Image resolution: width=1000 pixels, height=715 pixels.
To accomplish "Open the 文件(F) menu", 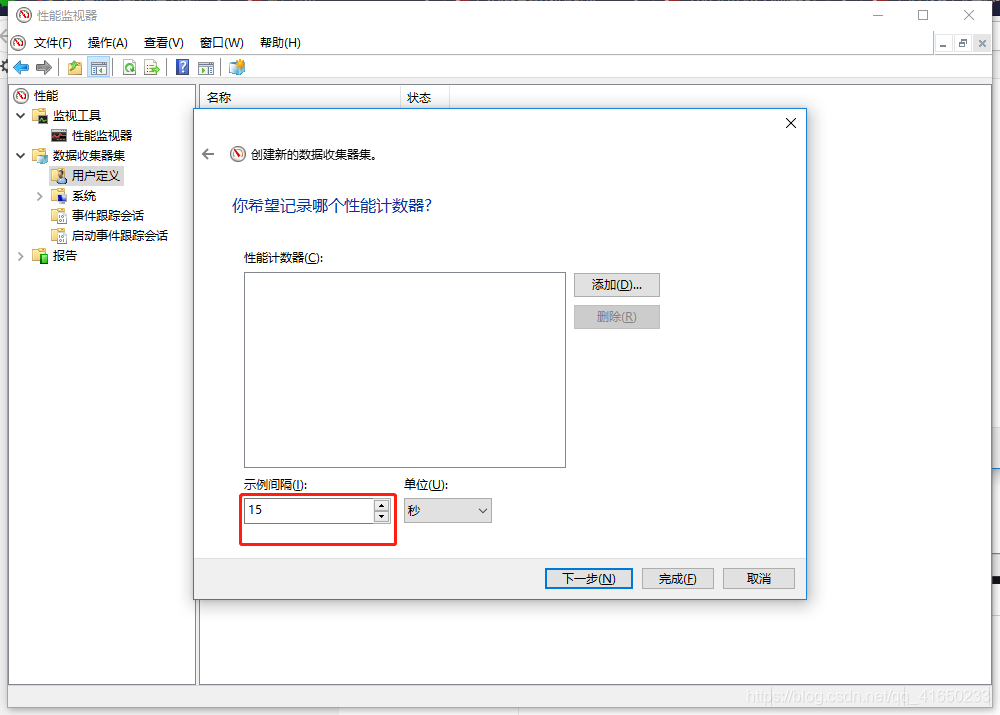I will pos(52,43).
